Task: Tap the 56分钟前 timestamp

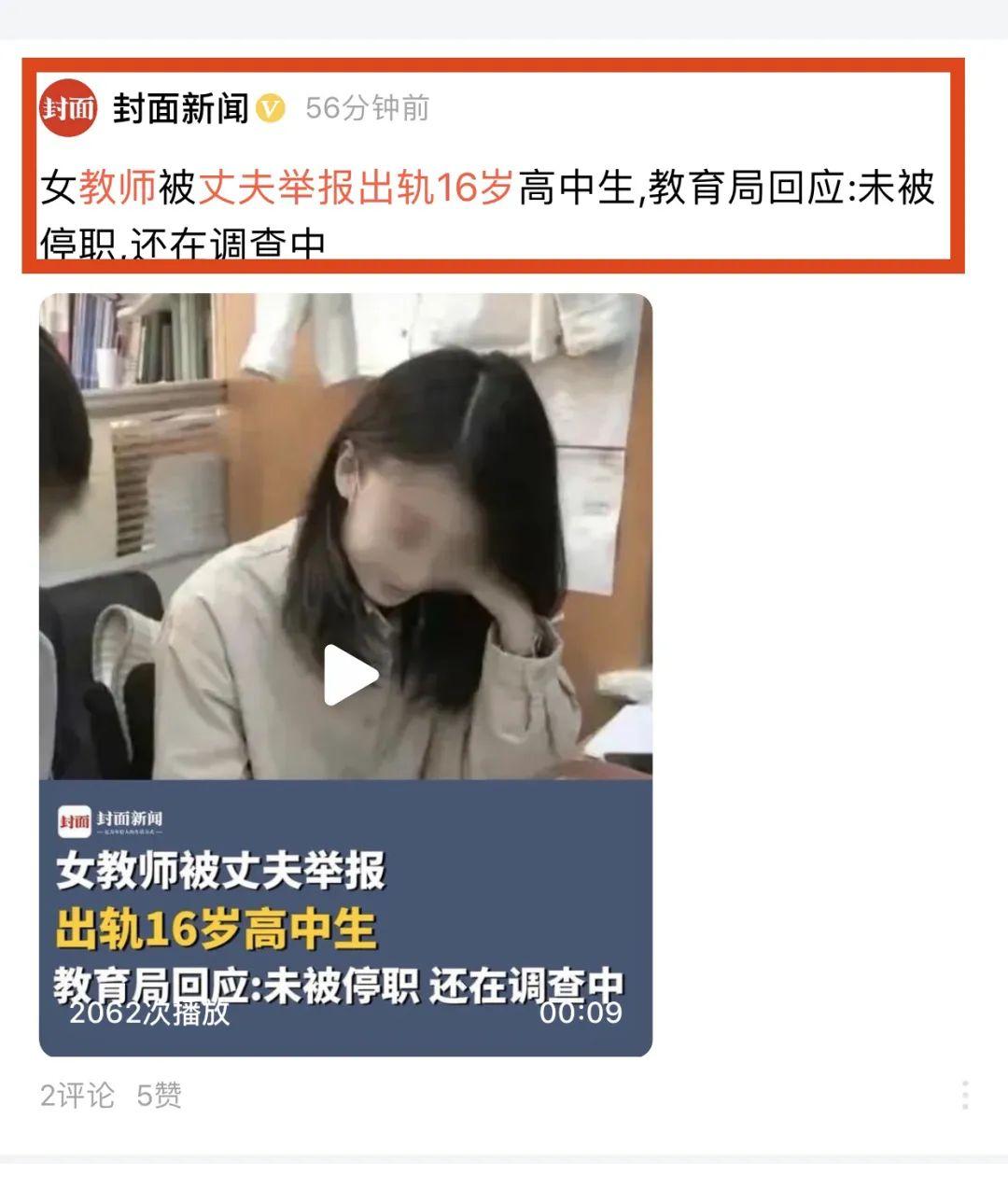Action: [367, 108]
